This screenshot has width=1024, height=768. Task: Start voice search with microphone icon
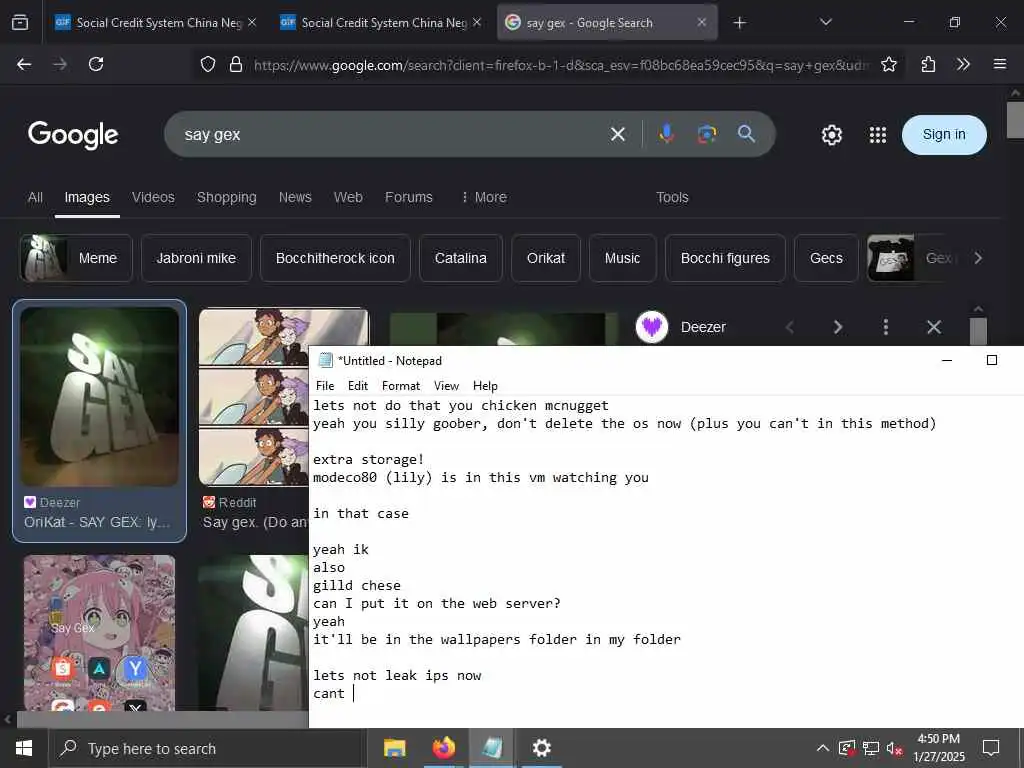click(666, 134)
